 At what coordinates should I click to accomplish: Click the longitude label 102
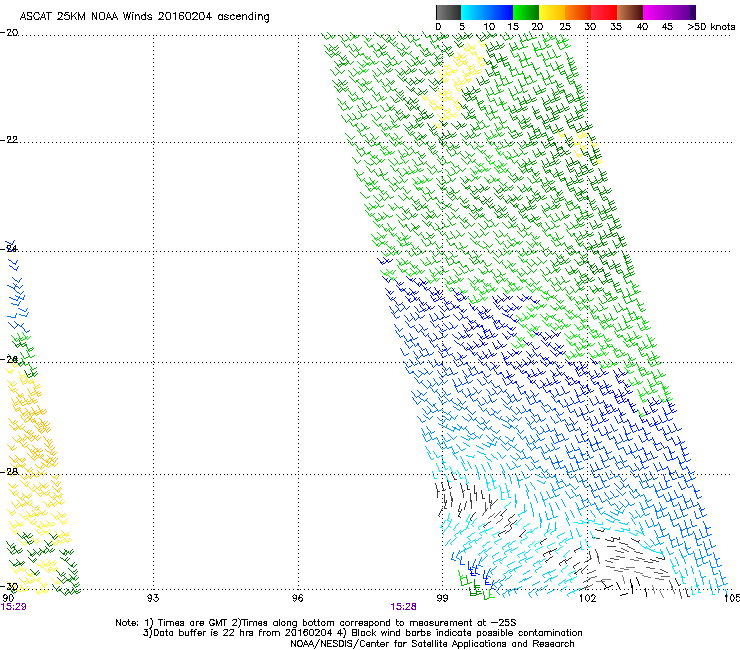(587, 598)
